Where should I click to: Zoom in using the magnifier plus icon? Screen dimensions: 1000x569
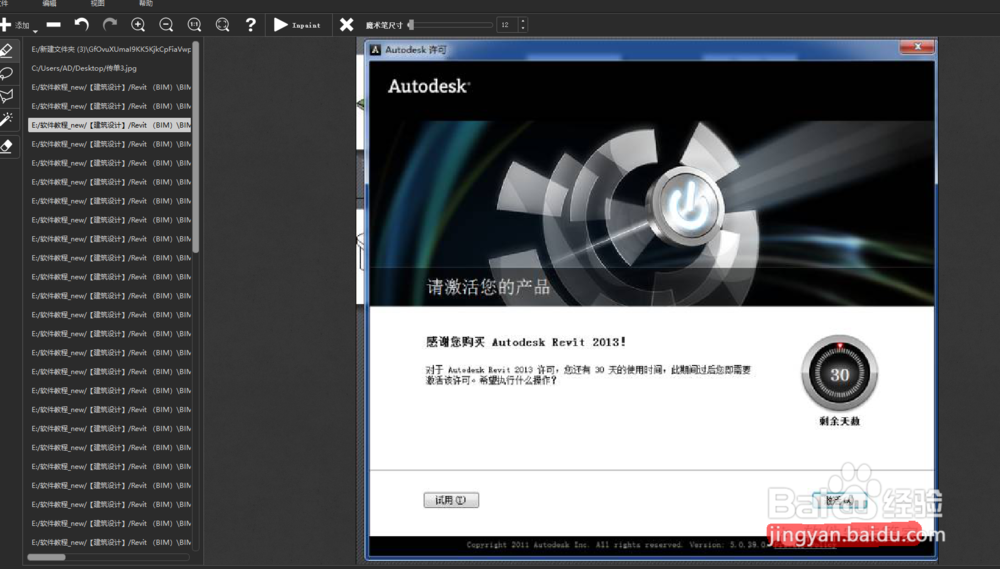(x=138, y=25)
